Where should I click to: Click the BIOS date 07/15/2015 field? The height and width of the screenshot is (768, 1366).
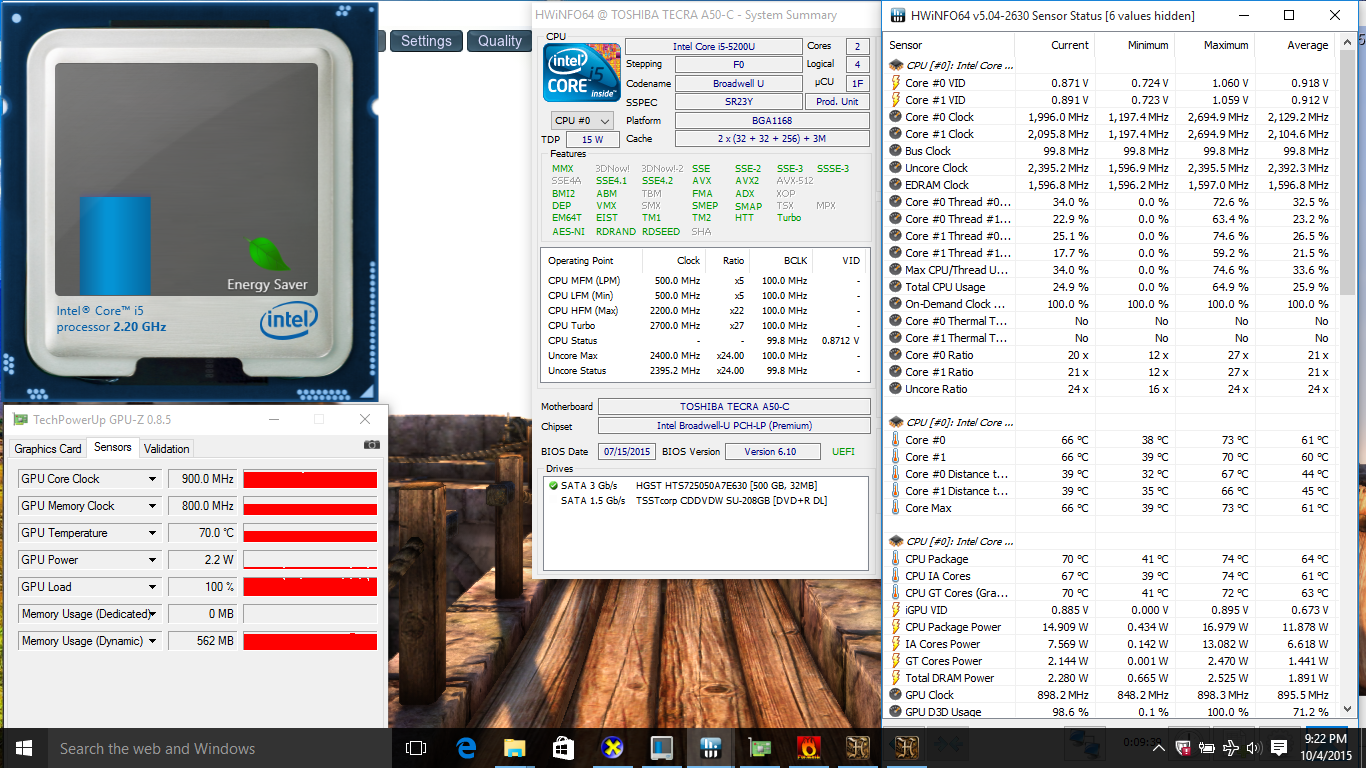627,452
